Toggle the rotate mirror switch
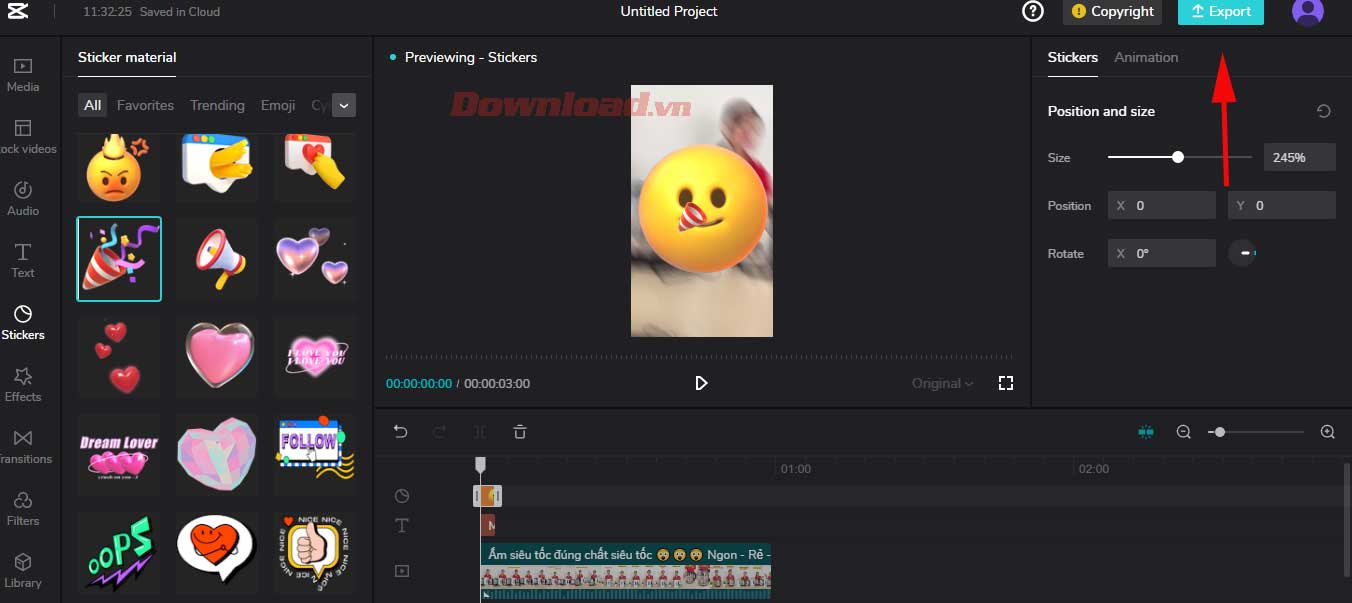 point(1243,253)
